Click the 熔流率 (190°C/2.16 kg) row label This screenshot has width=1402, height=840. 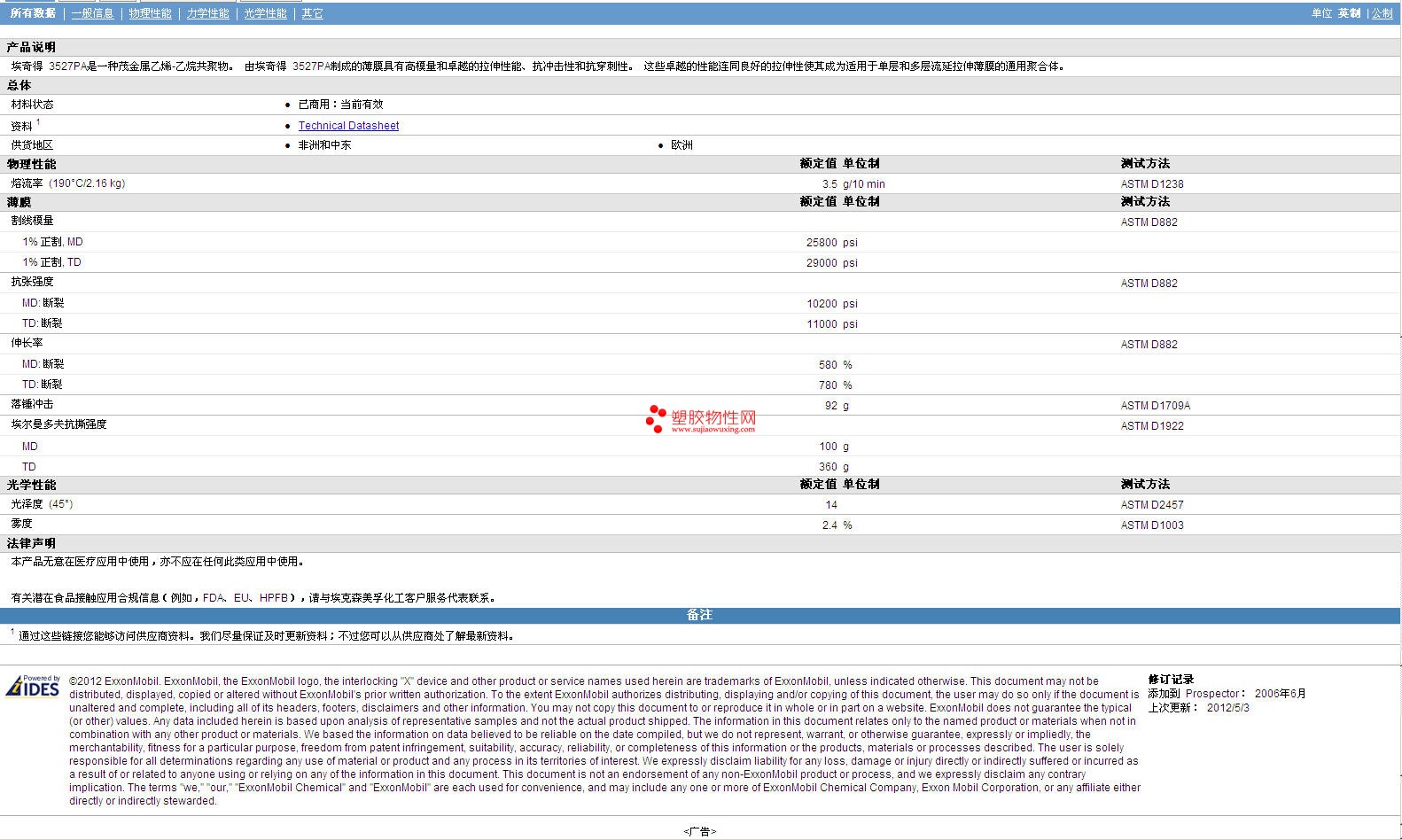(x=68, y=183)
